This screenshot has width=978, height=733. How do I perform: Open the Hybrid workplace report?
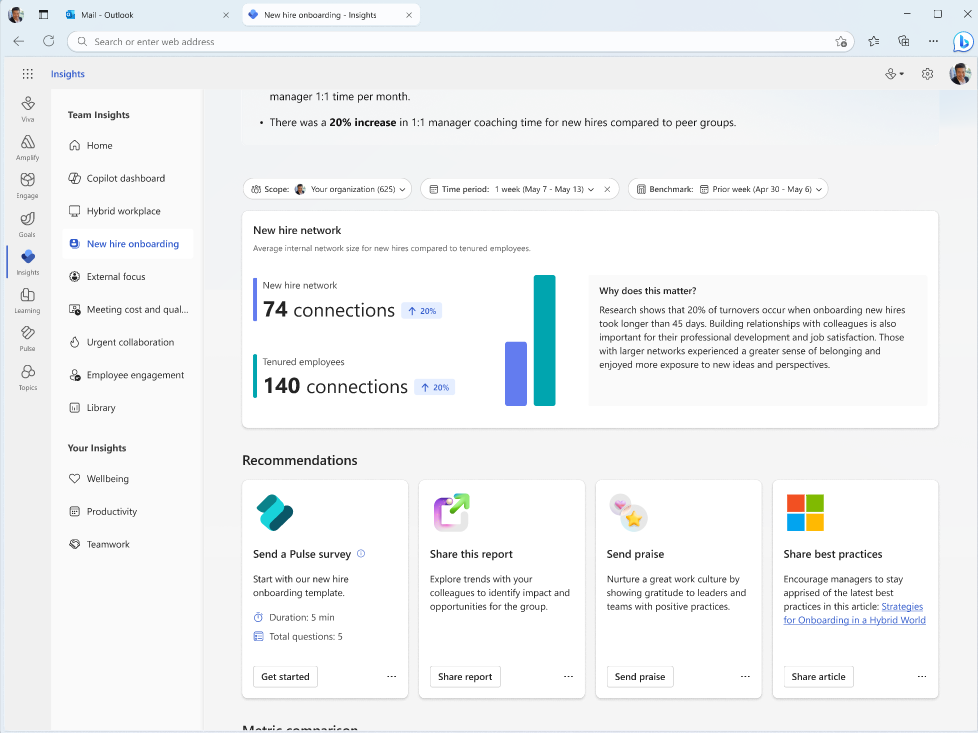[128, 211]
